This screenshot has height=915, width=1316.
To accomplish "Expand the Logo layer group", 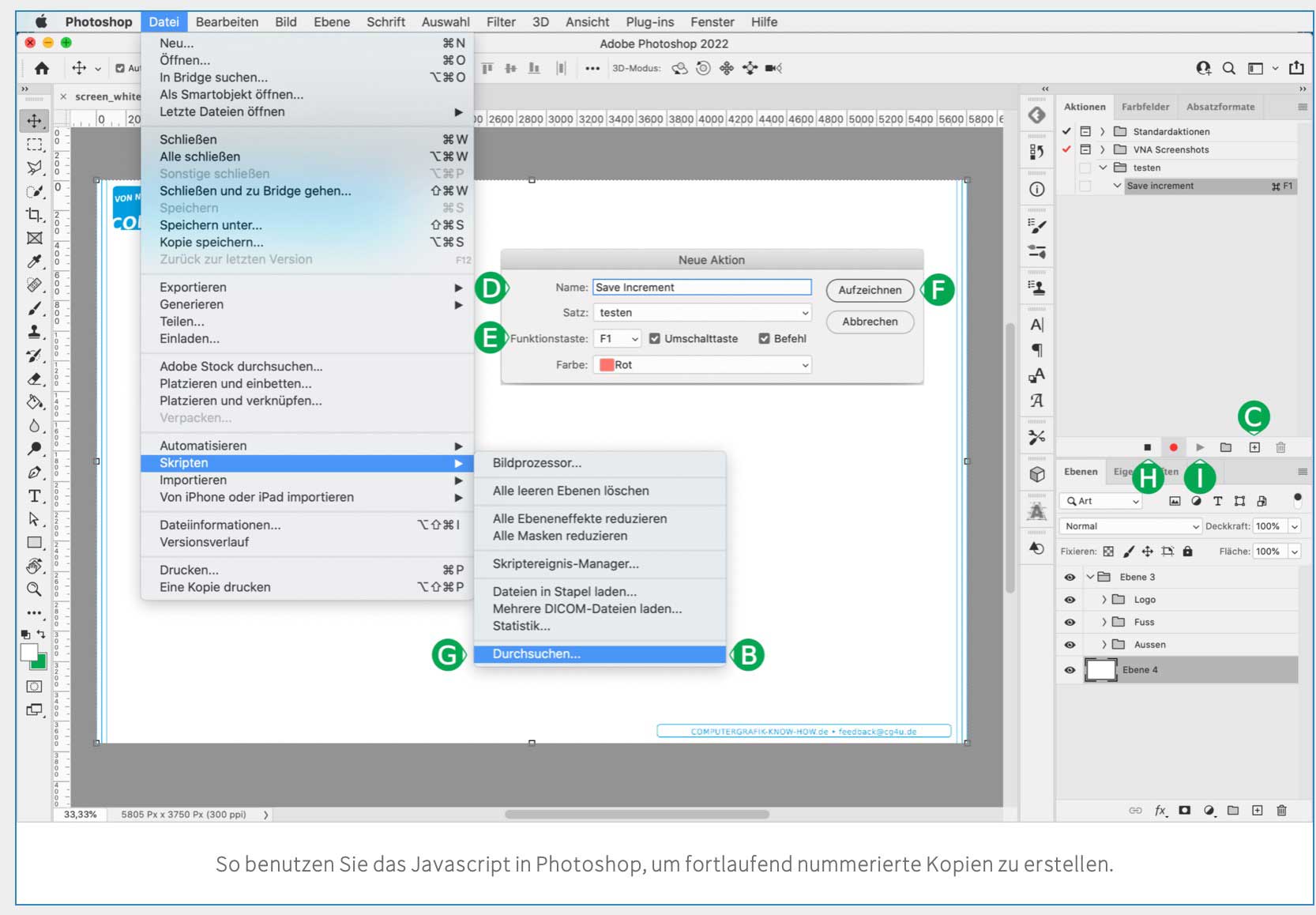I will click(1104, 600).
